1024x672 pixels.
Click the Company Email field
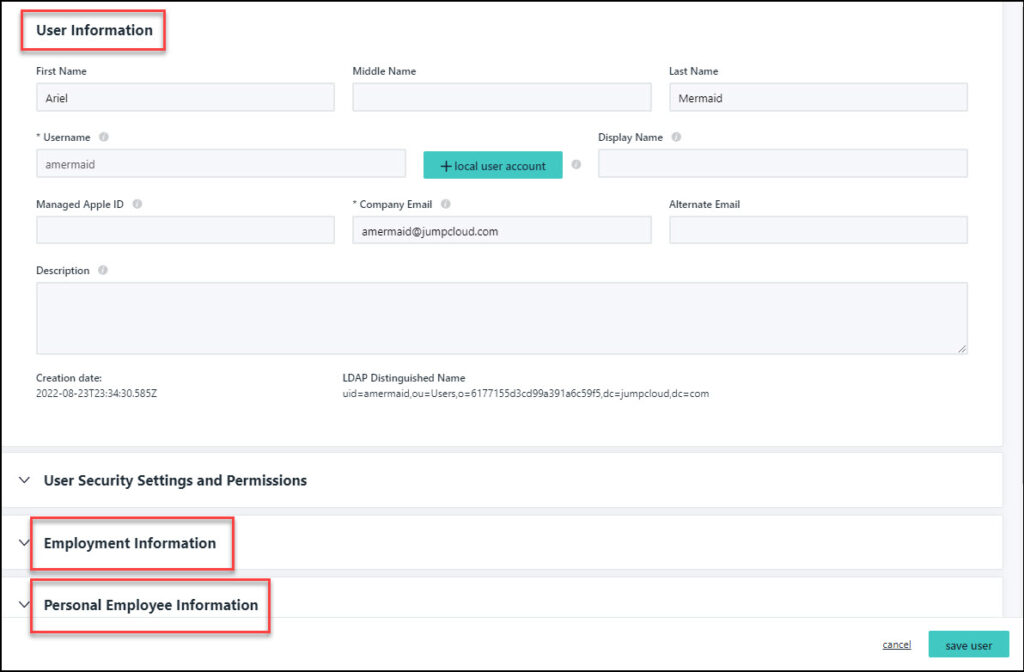coord(501,230)
